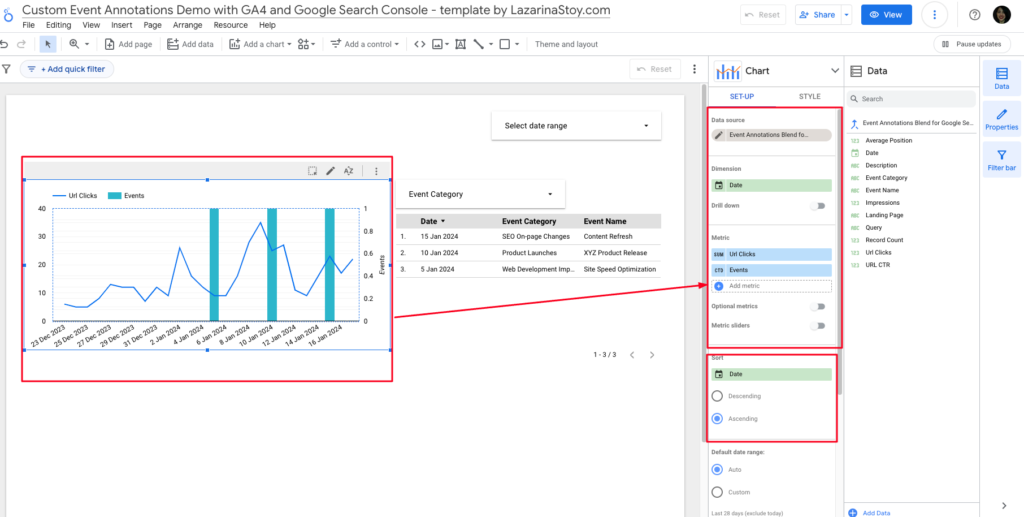Image resolution: width=1024 pixels, height=517 pixels.
Task: Click the Search field in Data panel
Action: (x=911, y=99)
